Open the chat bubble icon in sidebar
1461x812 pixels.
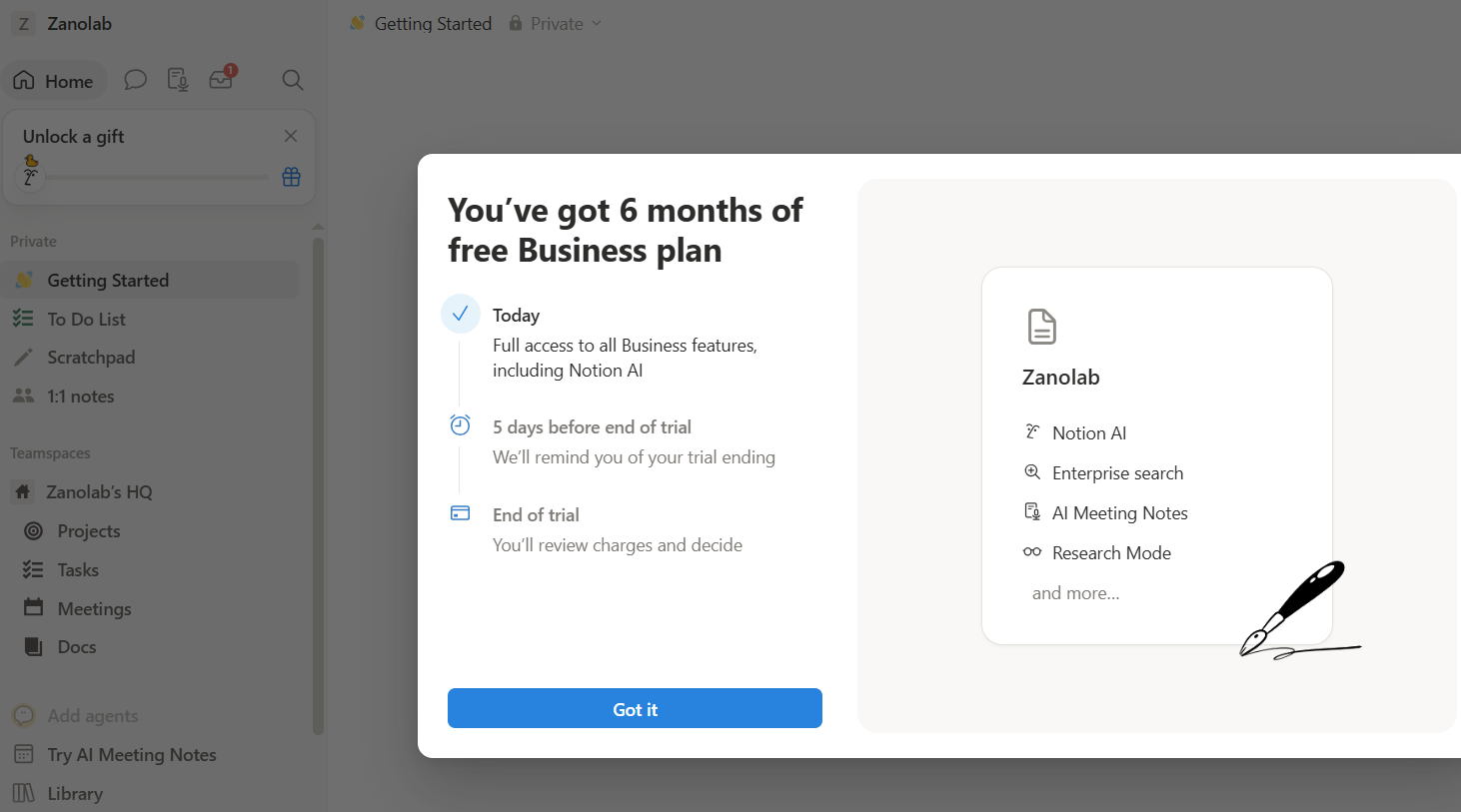[135, 80]
